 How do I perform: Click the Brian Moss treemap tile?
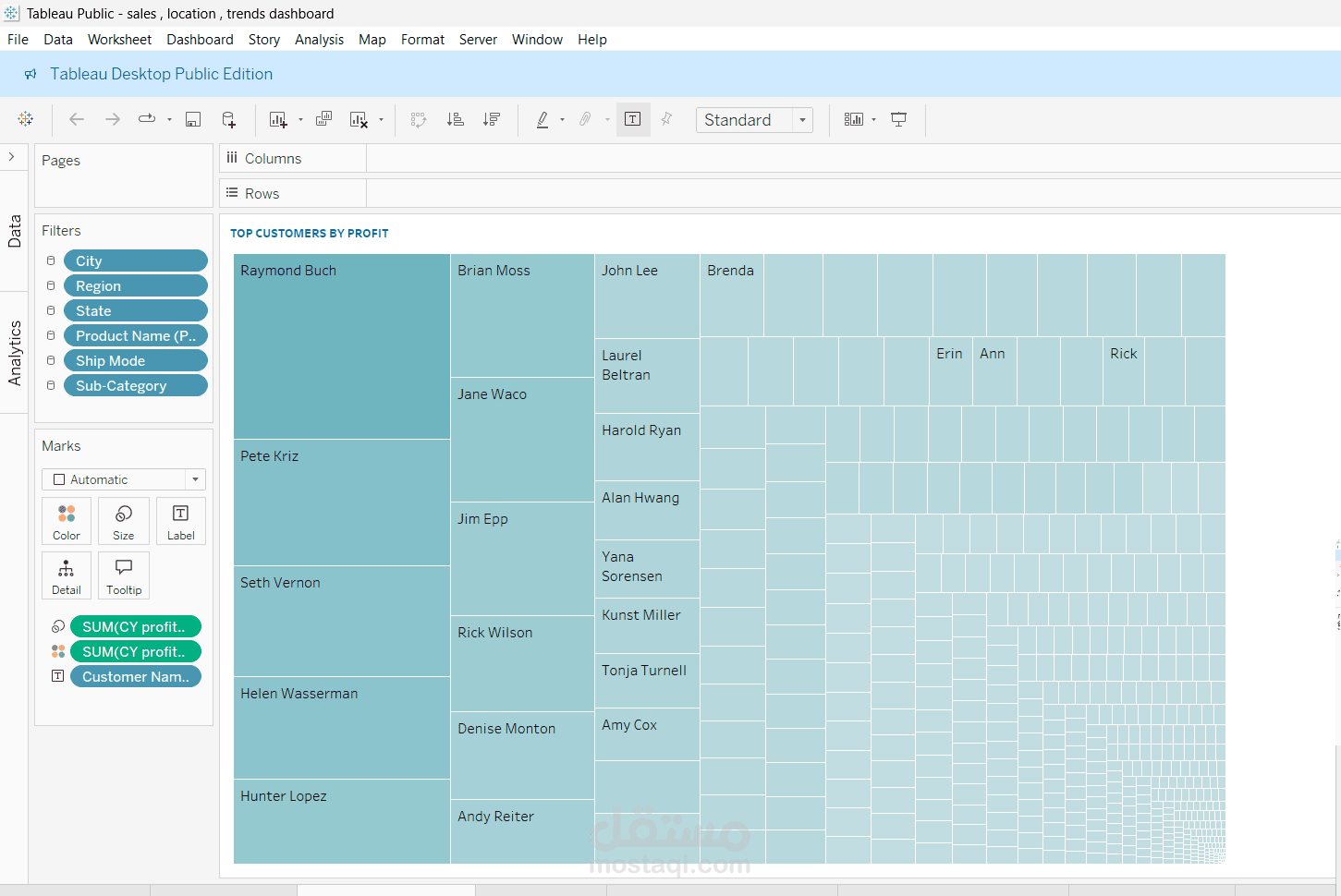point(522,315)
